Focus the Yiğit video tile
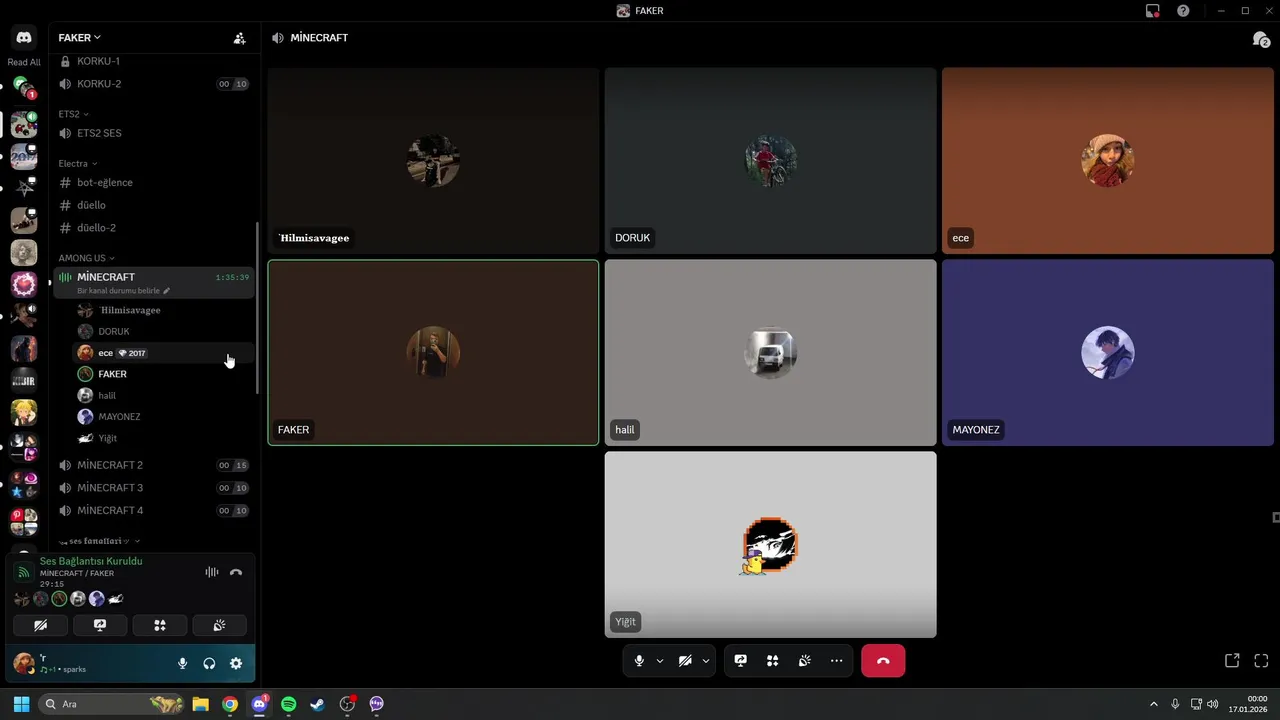Viewport: 1280px width, 720px height. (x=770, y=544)
